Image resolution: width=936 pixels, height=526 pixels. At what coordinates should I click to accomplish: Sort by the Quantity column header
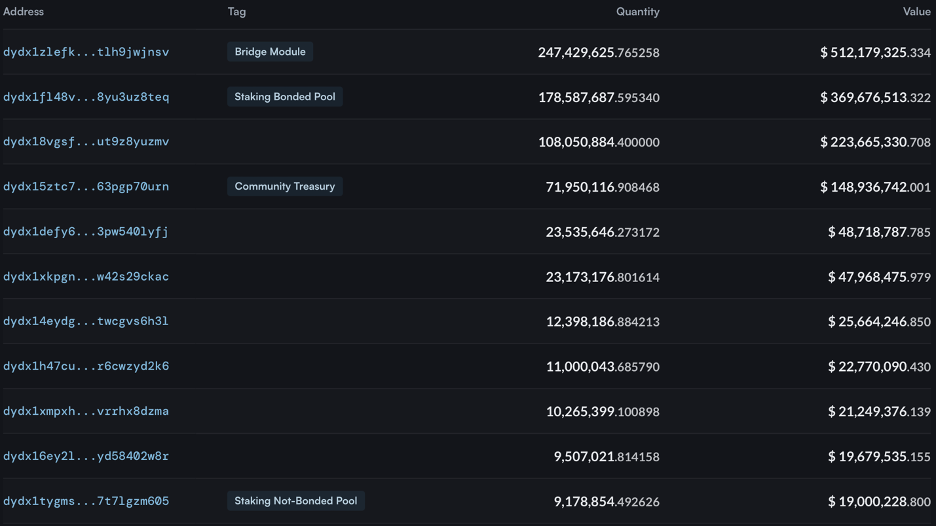tap(637, 12)
